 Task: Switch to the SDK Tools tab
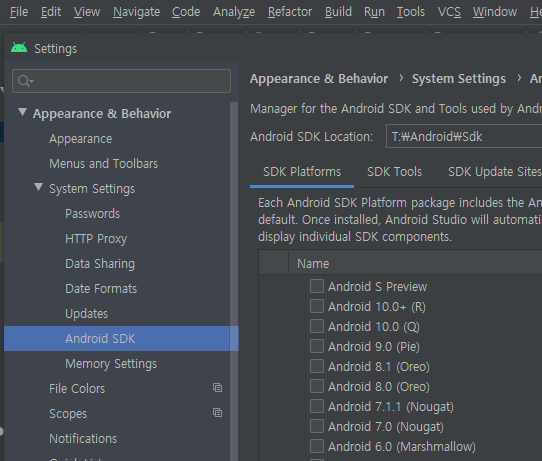pos(394,172)
